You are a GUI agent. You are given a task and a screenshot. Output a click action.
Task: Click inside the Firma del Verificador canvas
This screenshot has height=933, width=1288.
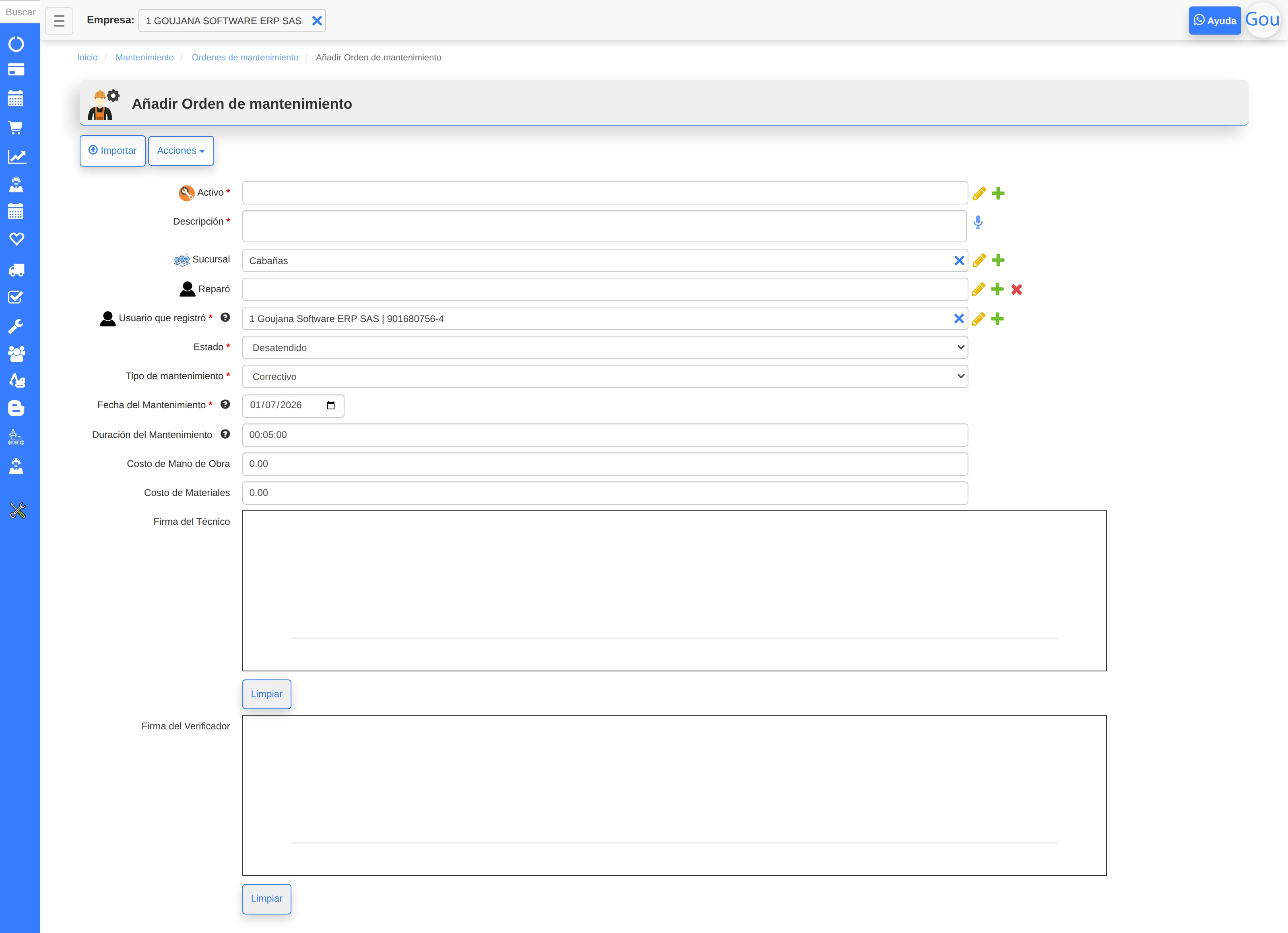[x=674, y=795]
